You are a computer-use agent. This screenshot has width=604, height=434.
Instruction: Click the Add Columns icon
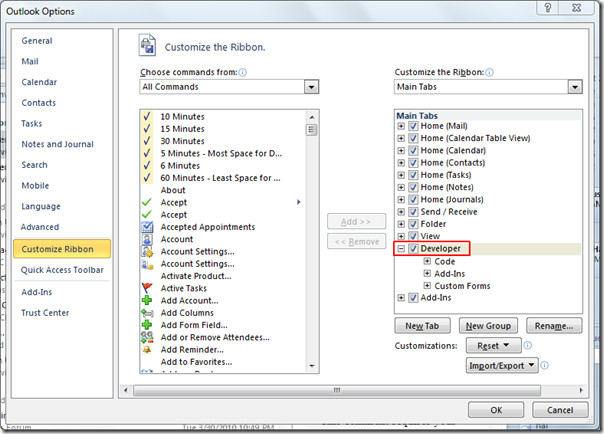pos(147,313)
